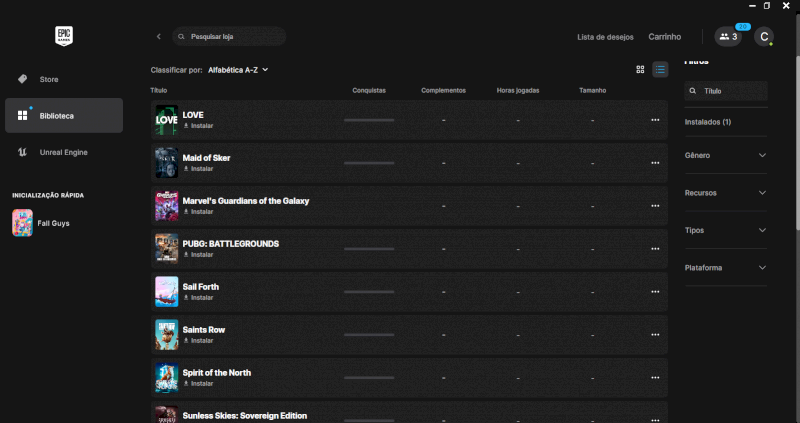Viewport: 800px width, 423px height.
Task: Click the Título column header
Action: pos(159,90)
